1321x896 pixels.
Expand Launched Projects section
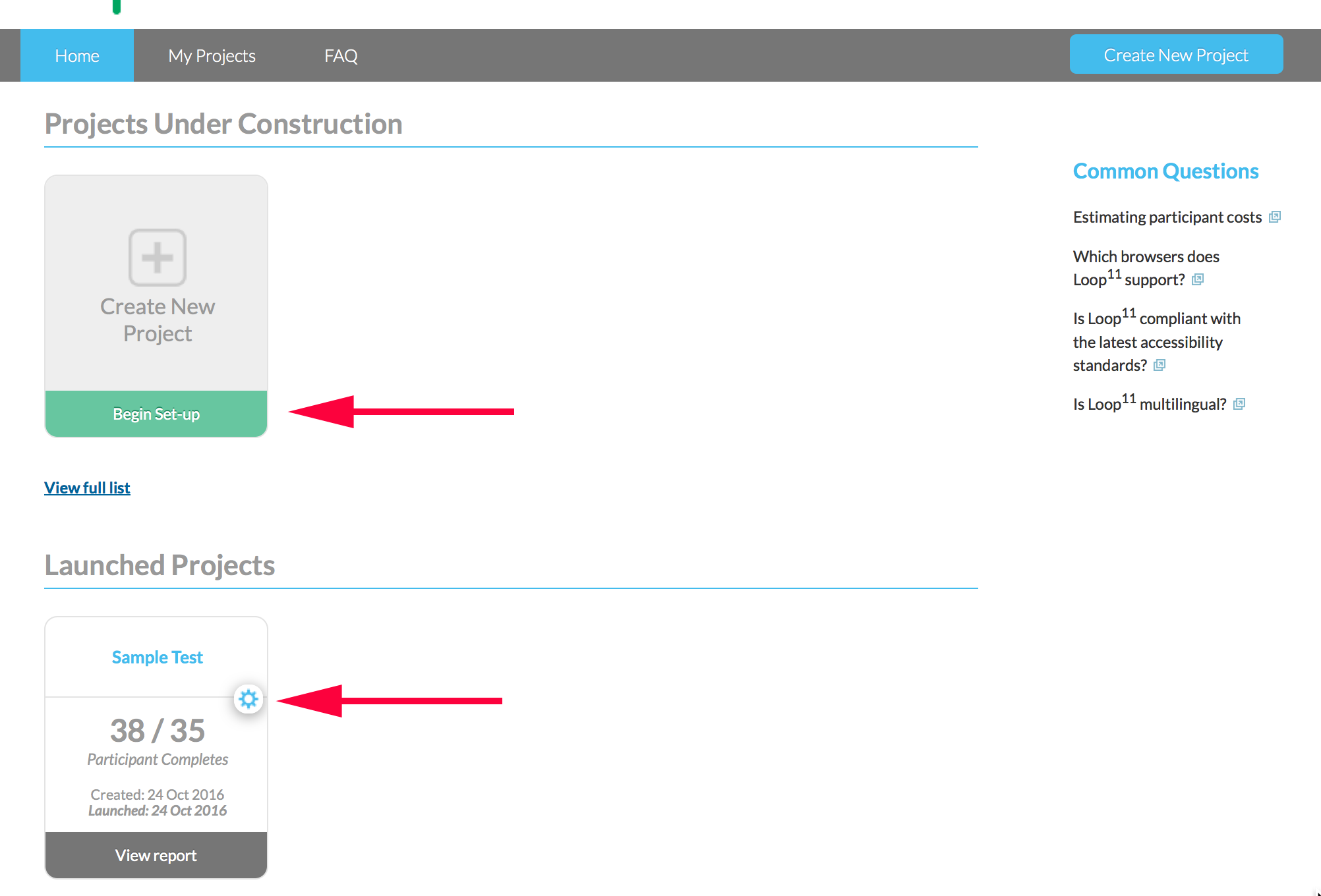pos(249,700)
